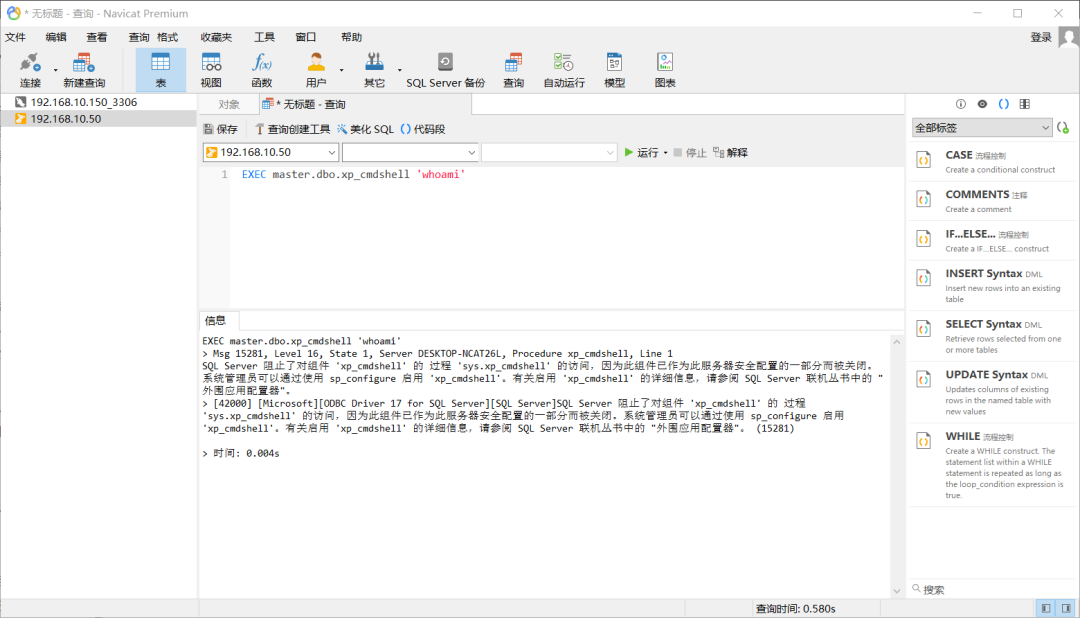Click the WHILE snippet icon

(924, 441)
